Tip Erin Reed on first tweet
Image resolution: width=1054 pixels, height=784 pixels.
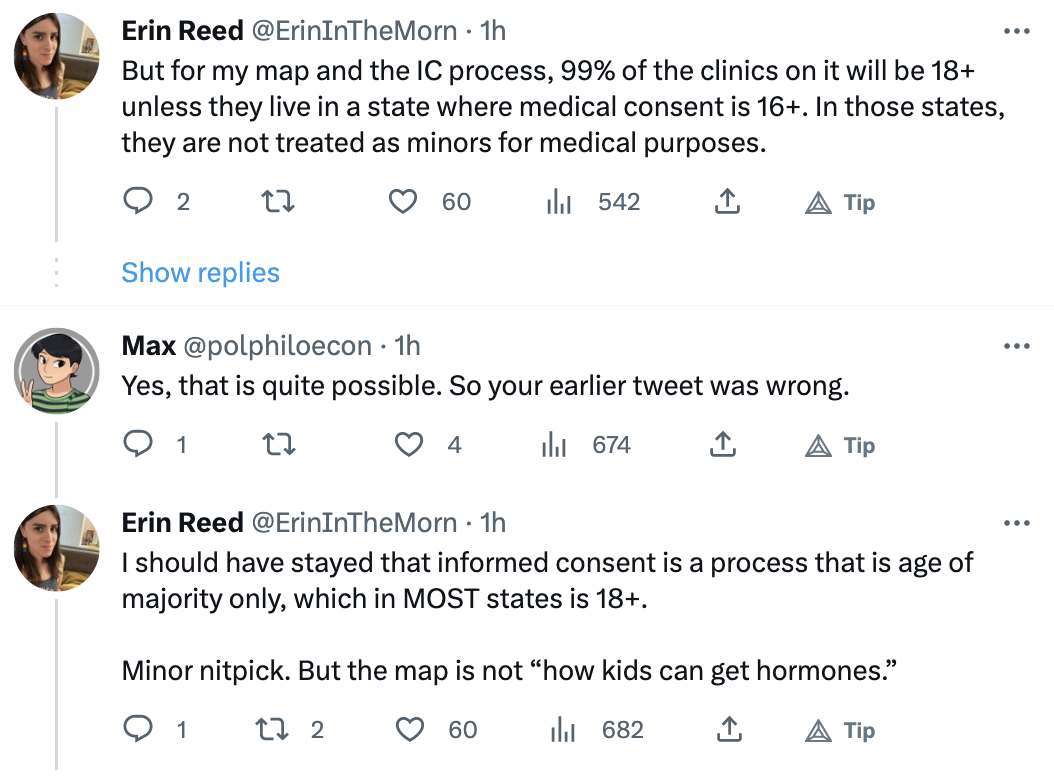click(840, 202)
